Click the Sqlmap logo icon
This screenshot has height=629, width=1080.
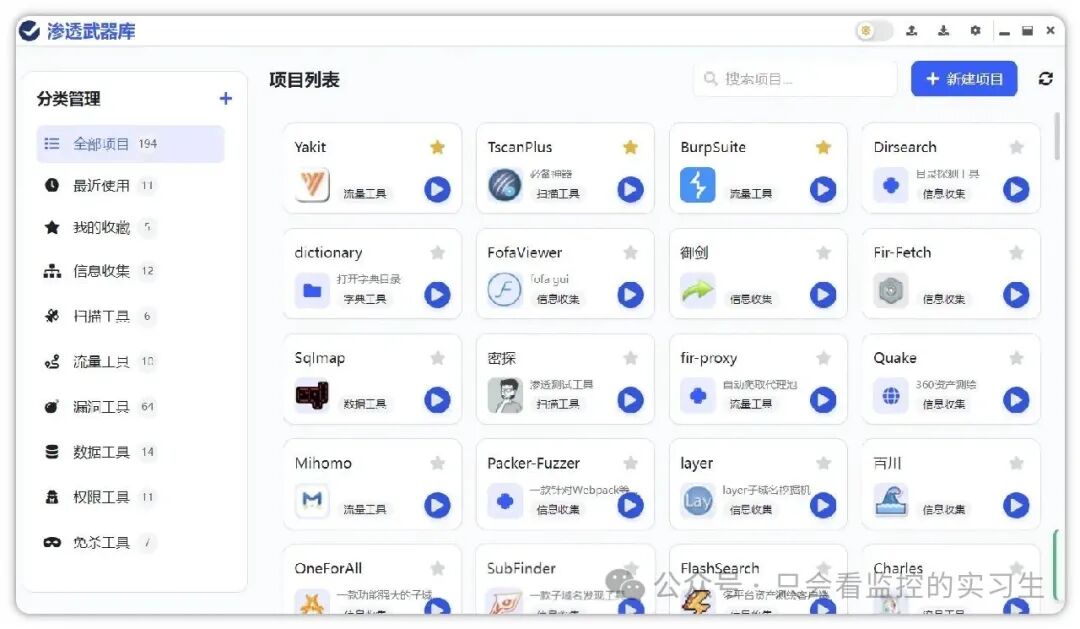tap(312, 395)
